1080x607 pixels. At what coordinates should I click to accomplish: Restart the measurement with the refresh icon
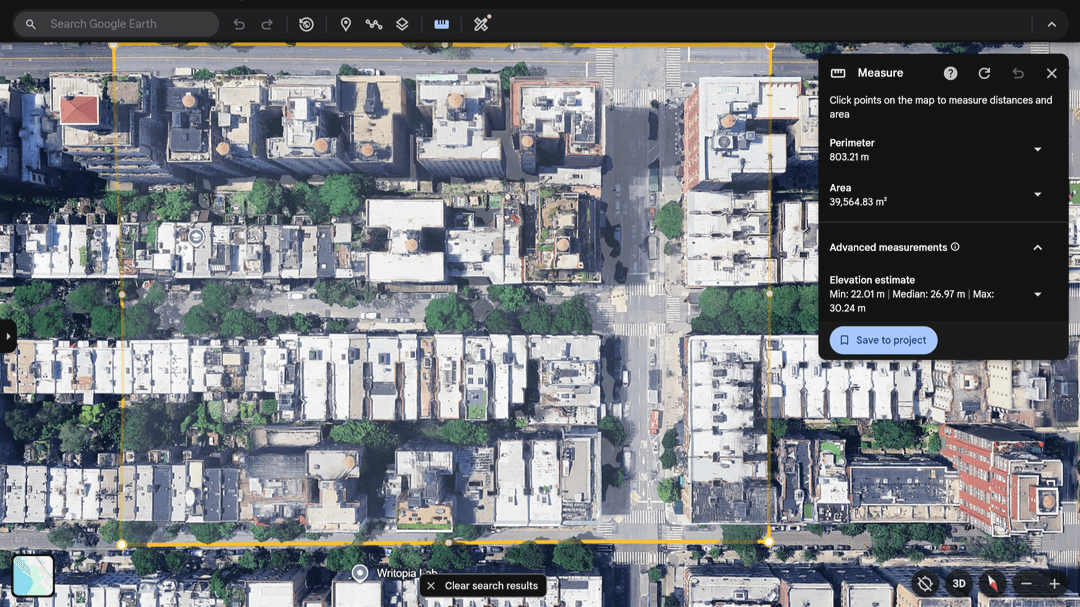tap(984, 73)
